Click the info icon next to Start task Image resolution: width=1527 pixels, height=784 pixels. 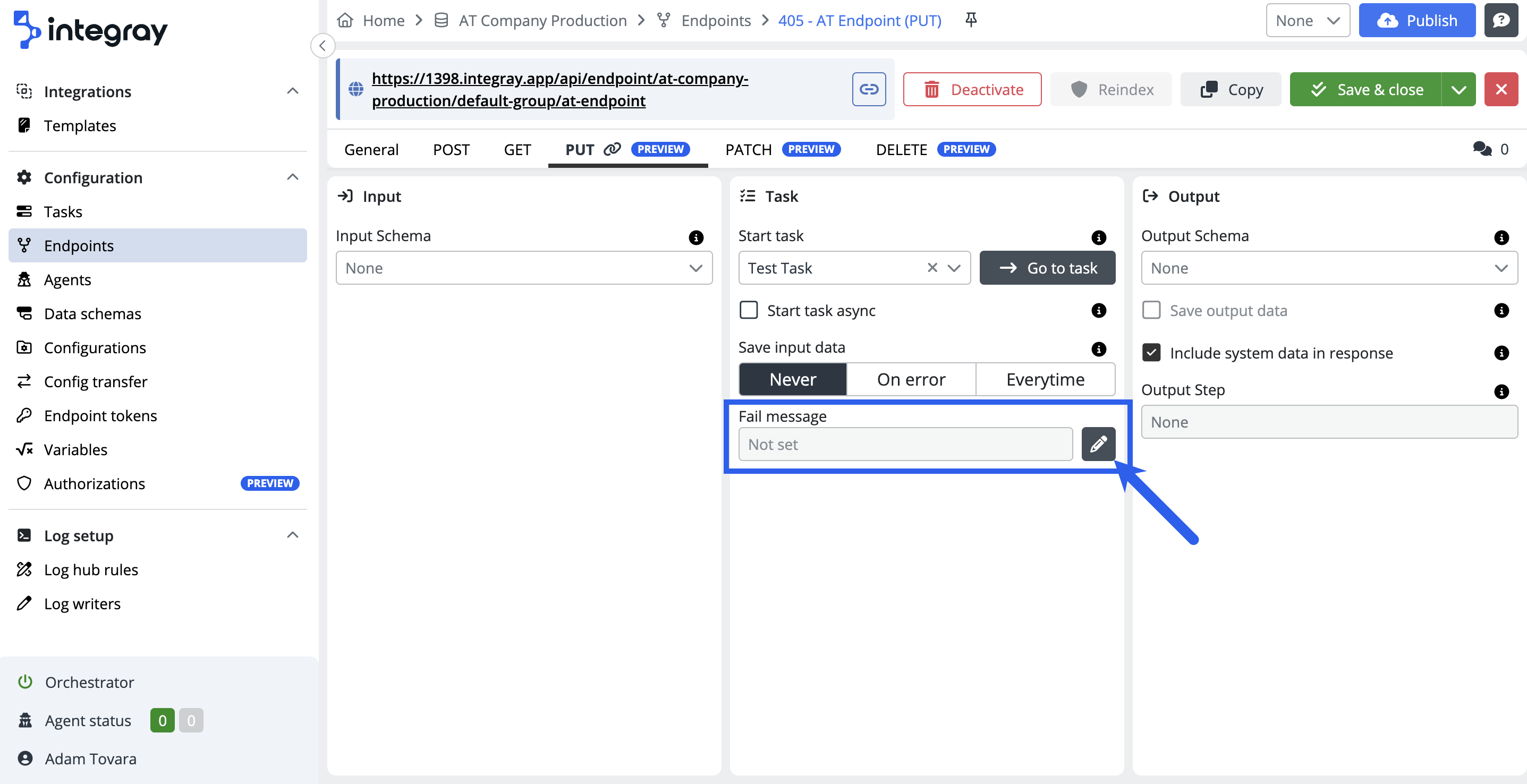[1098, 237]
